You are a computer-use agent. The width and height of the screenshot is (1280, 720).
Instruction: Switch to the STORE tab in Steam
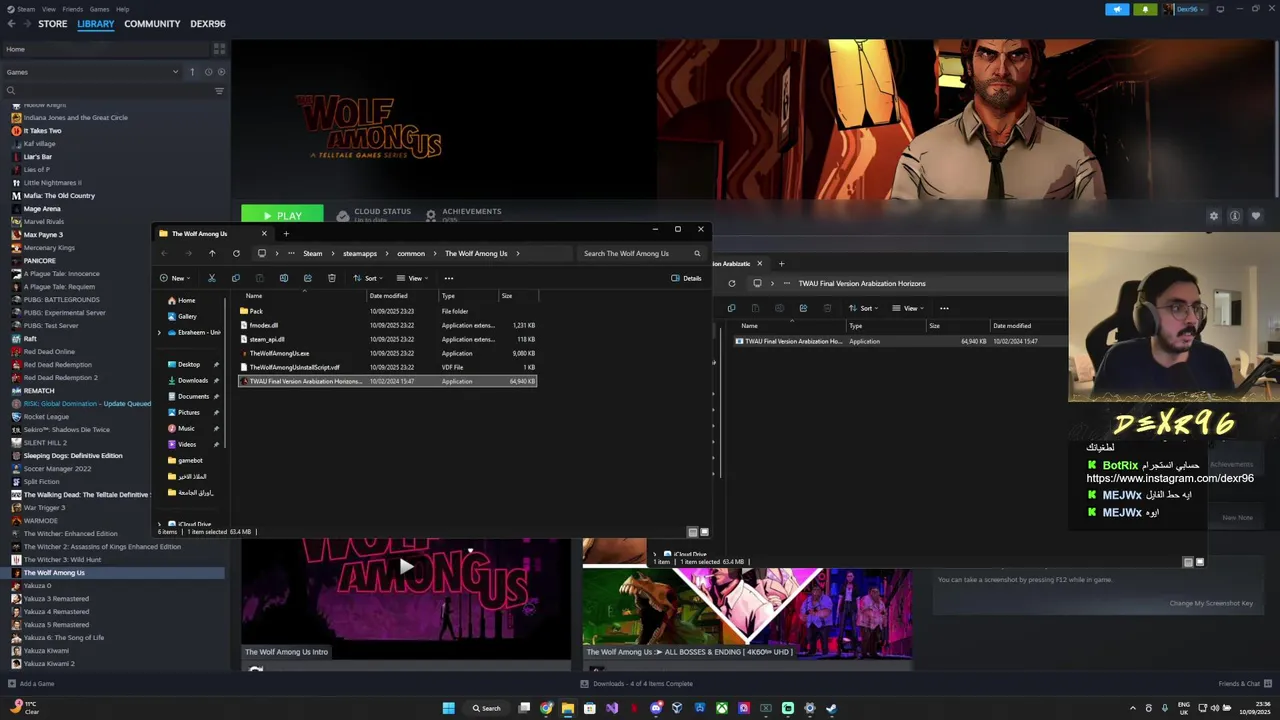[53, 24]
